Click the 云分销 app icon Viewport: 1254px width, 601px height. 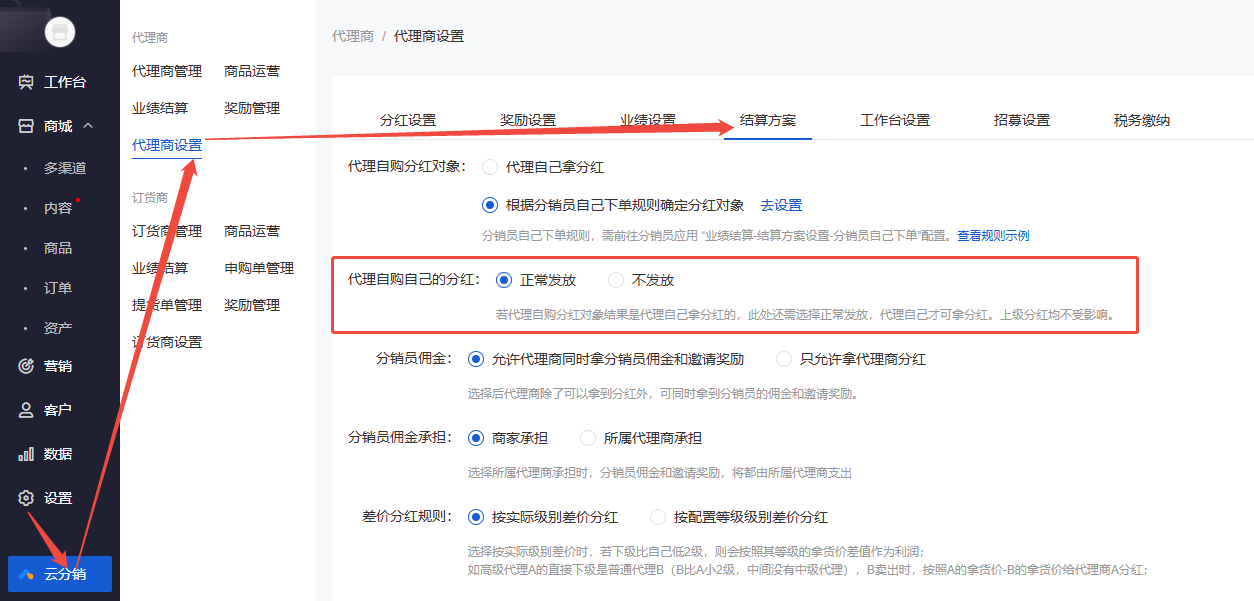coord(26,574)
